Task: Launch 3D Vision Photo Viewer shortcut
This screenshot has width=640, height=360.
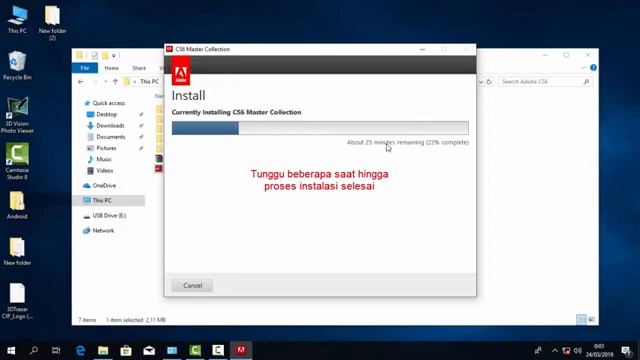Action: [17, 115]
